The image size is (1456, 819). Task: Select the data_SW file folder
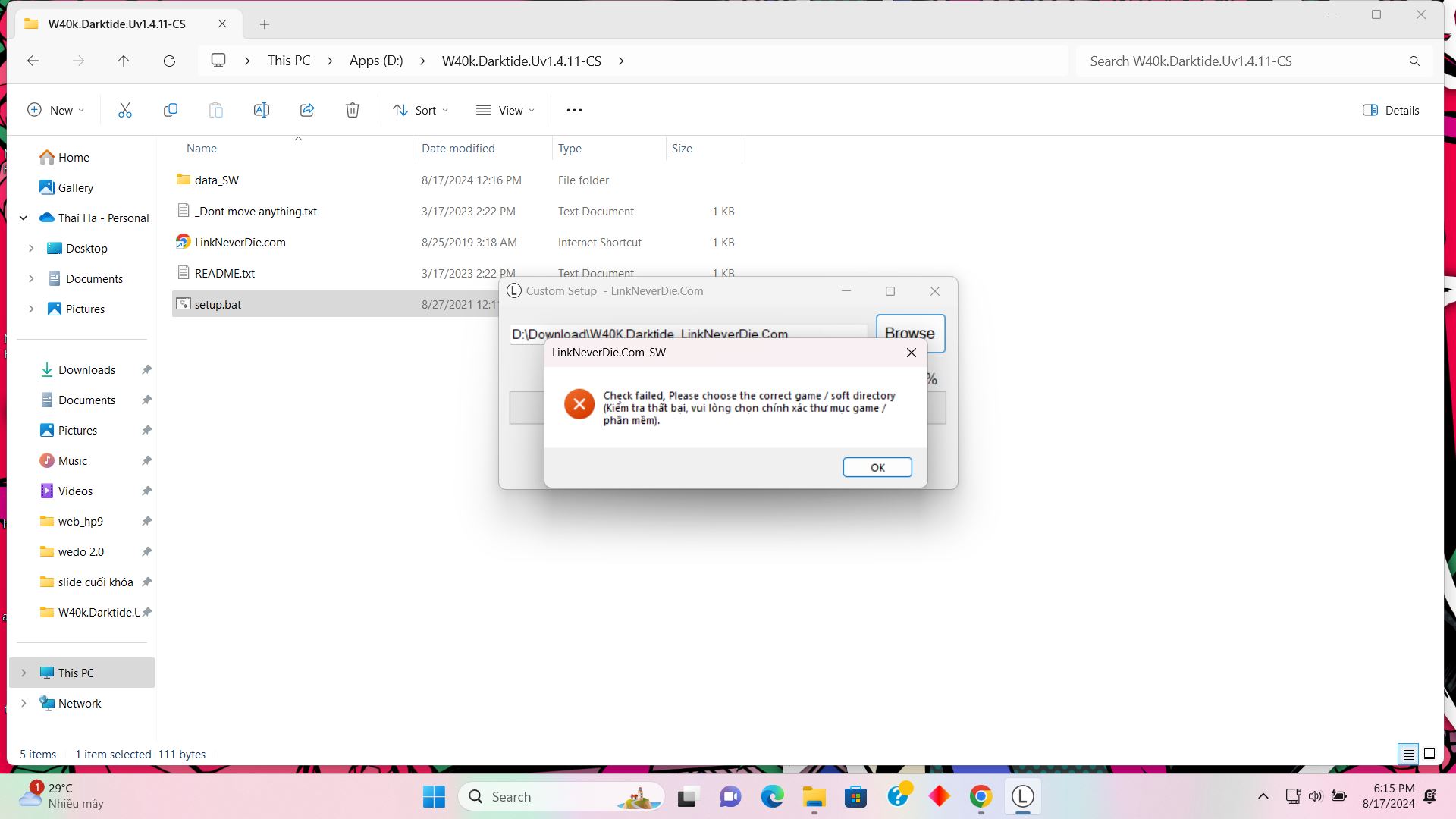pos(216,179)
